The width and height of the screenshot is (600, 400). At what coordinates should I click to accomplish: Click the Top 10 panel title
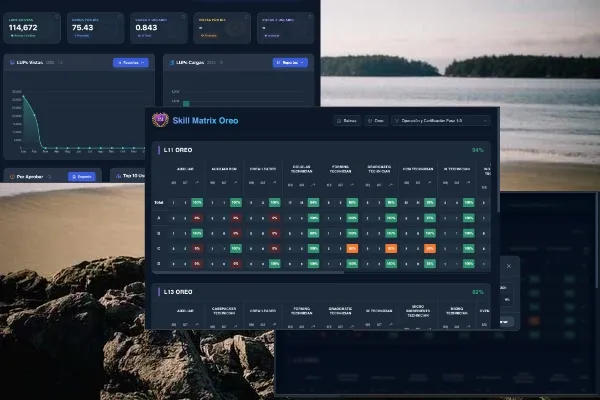134,176
